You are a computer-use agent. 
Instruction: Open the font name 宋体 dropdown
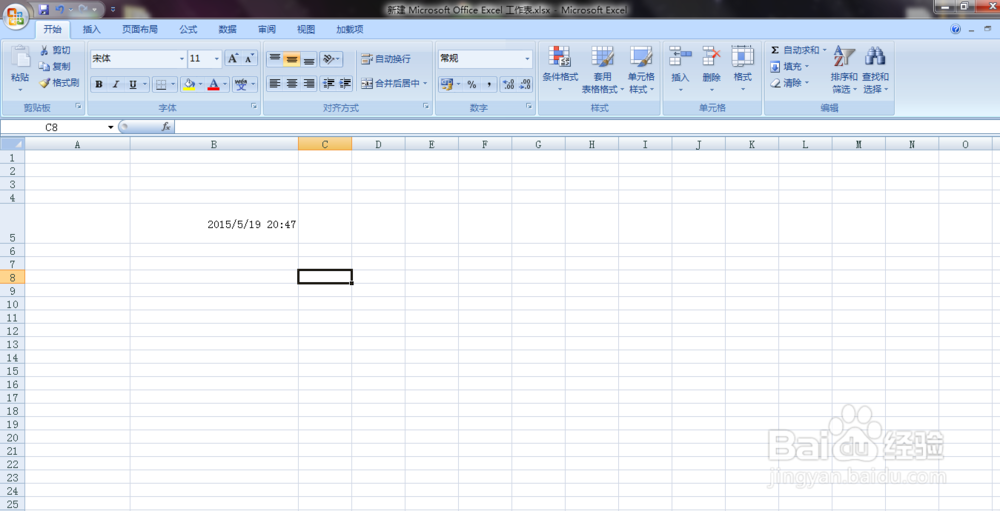pyautogui.click(x=182, y=59)
